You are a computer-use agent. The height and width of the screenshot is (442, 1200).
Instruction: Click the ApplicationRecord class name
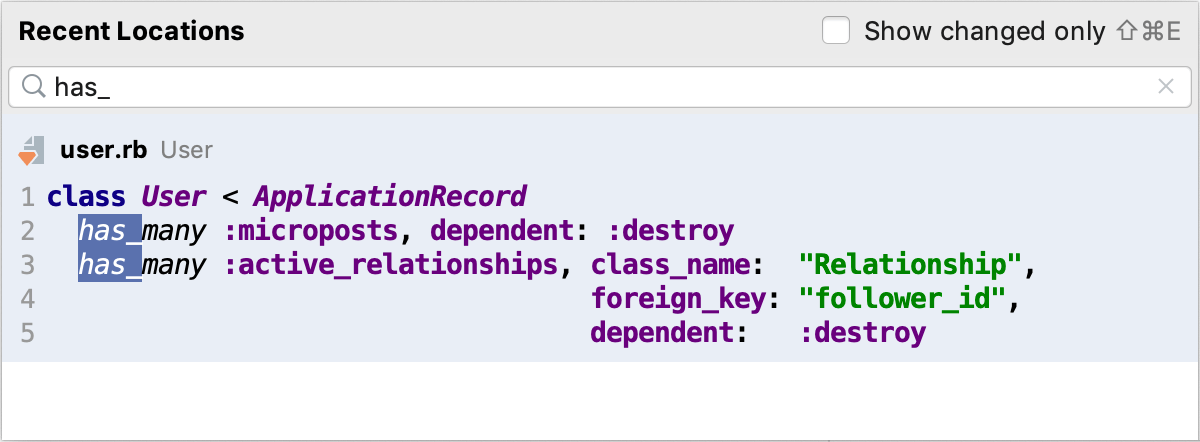(390, 196)
